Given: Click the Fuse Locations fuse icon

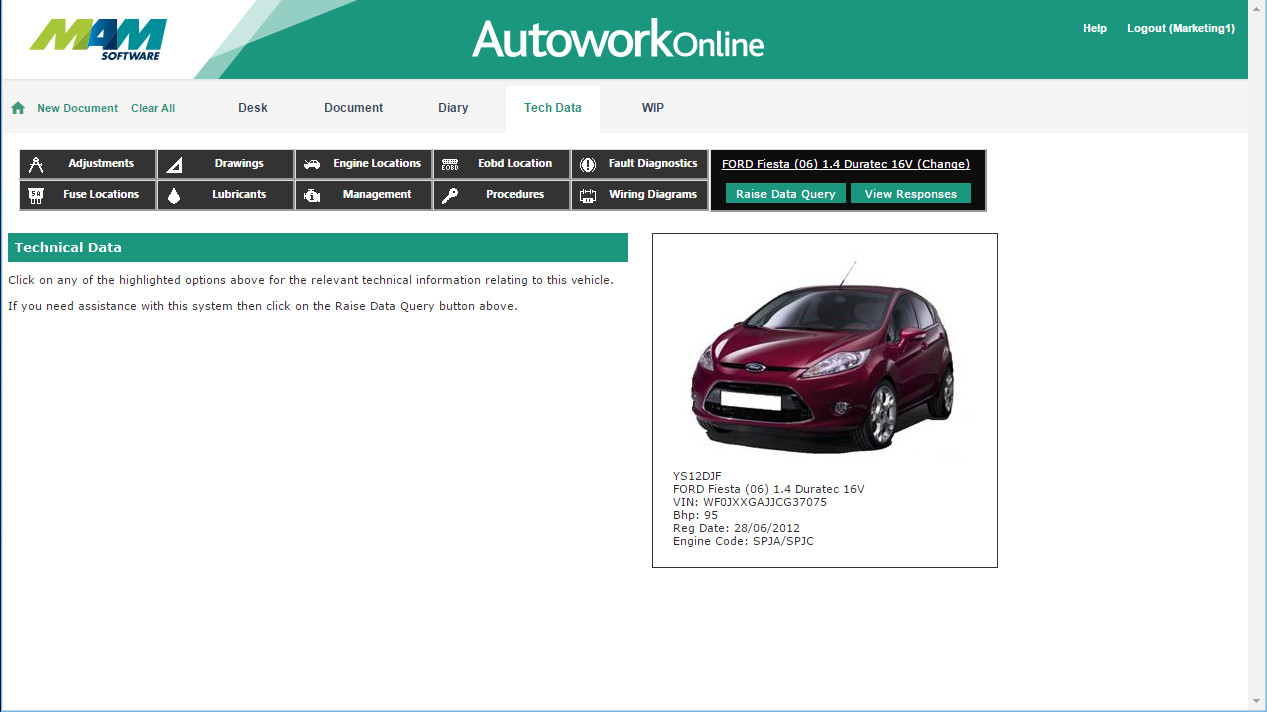Looking at the screenshot, I should click(36, 196).
